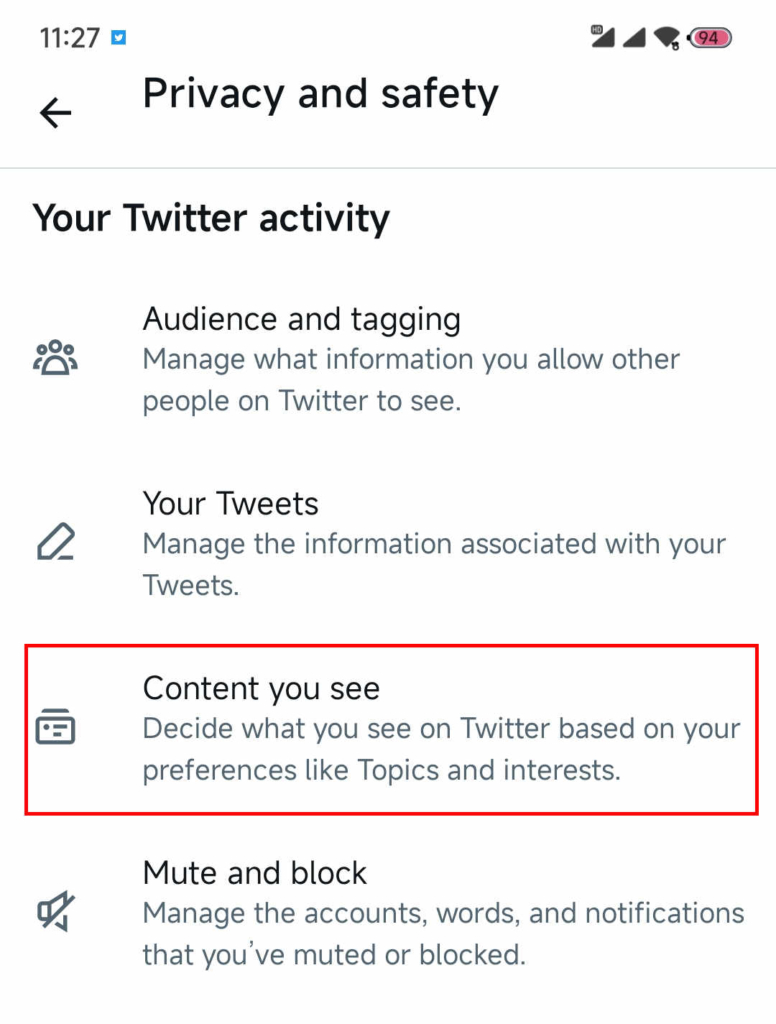The height and width of the screenshot is (1024, 776).
Task: Open Mute and block settings
Action: [255, 873]
